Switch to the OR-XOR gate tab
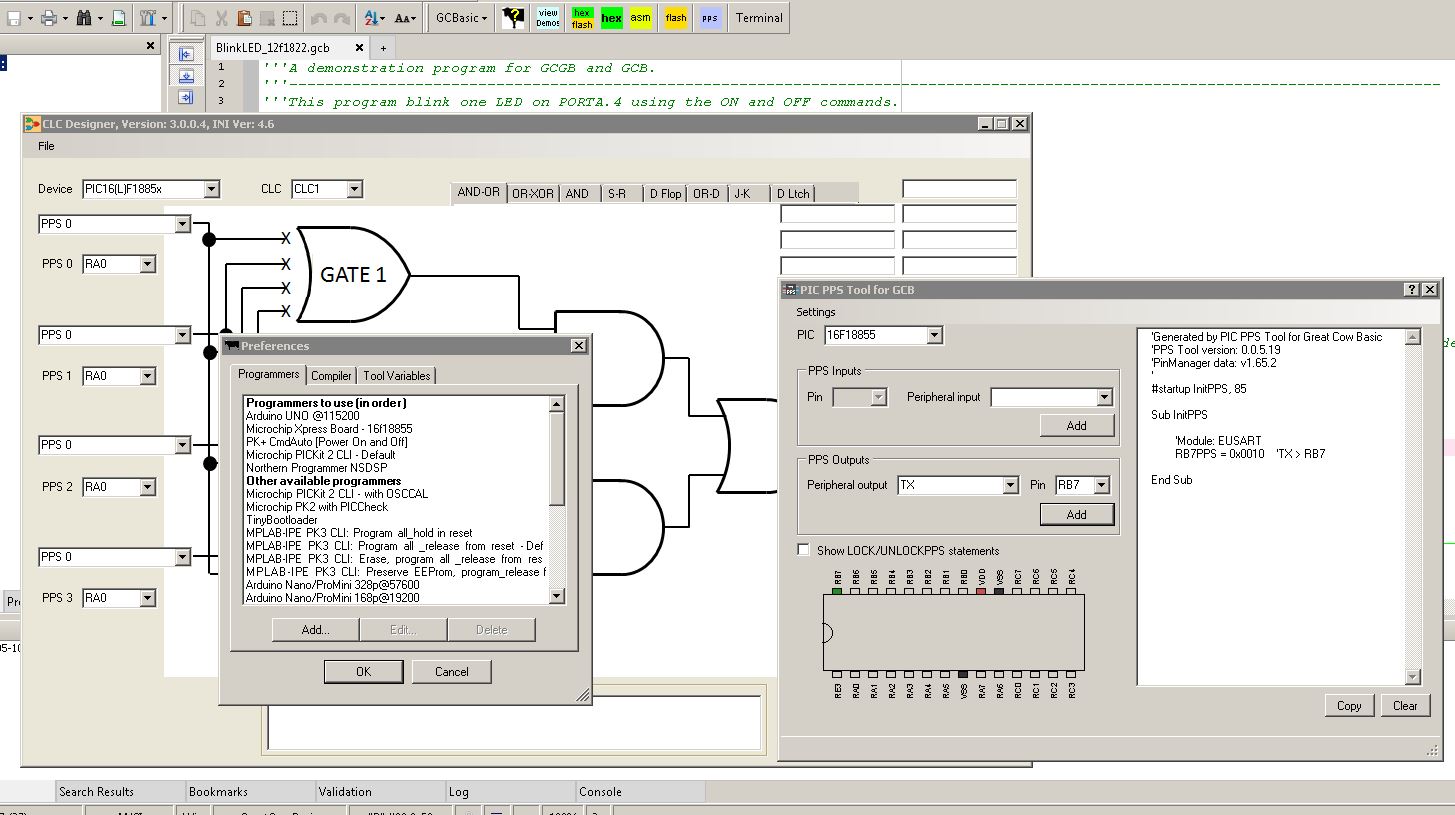The height and width of the screenshot is (815, 1455). tap(532, 193)
